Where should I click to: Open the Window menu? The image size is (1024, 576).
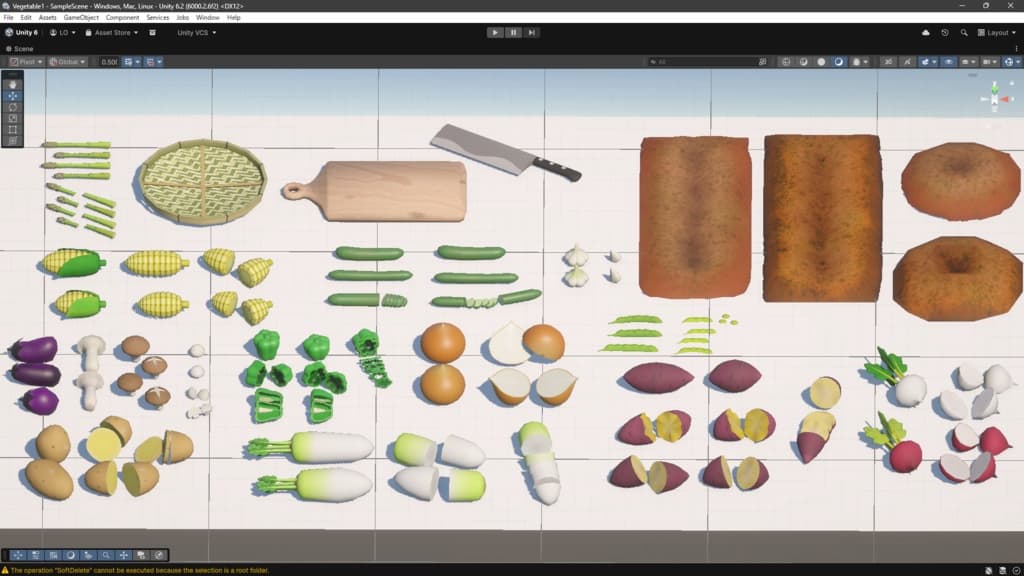coord(208,18)
